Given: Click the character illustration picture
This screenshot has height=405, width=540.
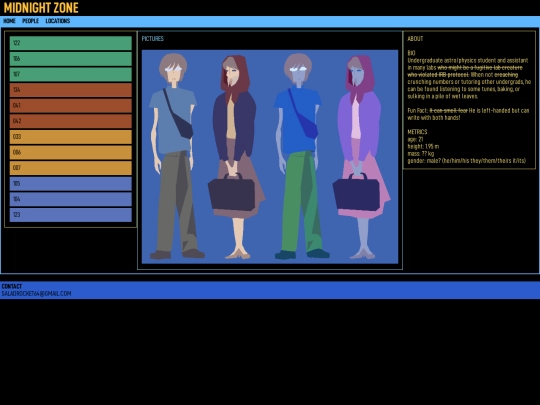Looking at the screenshot, I should (x=270, y=157).
